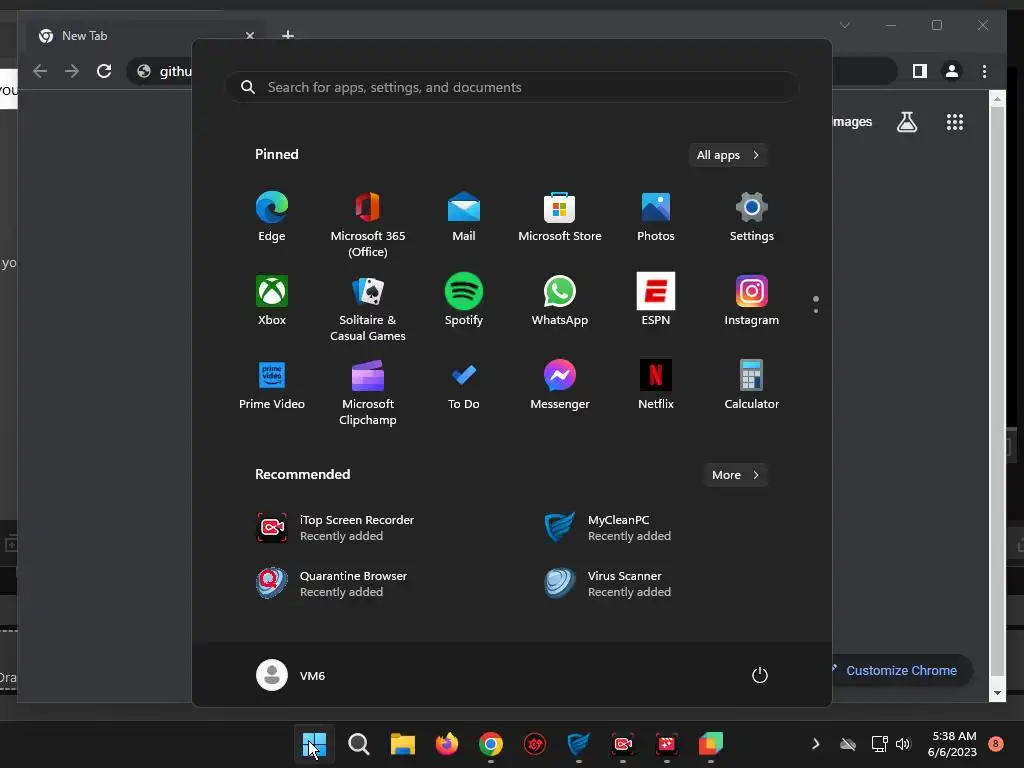The image size is (1024, 768).
Task: Open Messenger pinned app
Action: [x=560, y=385]
